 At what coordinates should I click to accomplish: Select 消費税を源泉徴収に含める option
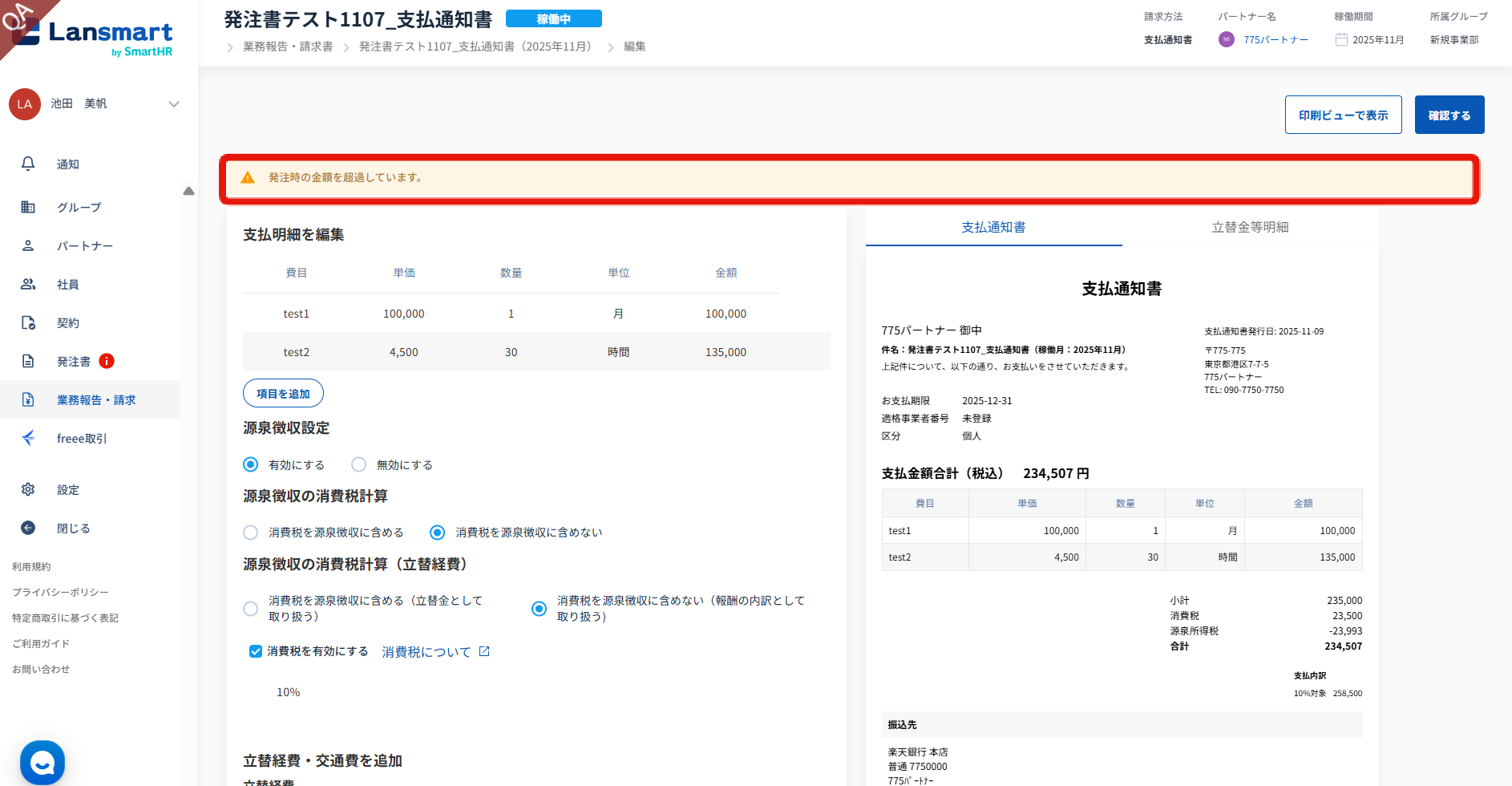point(251,533)
